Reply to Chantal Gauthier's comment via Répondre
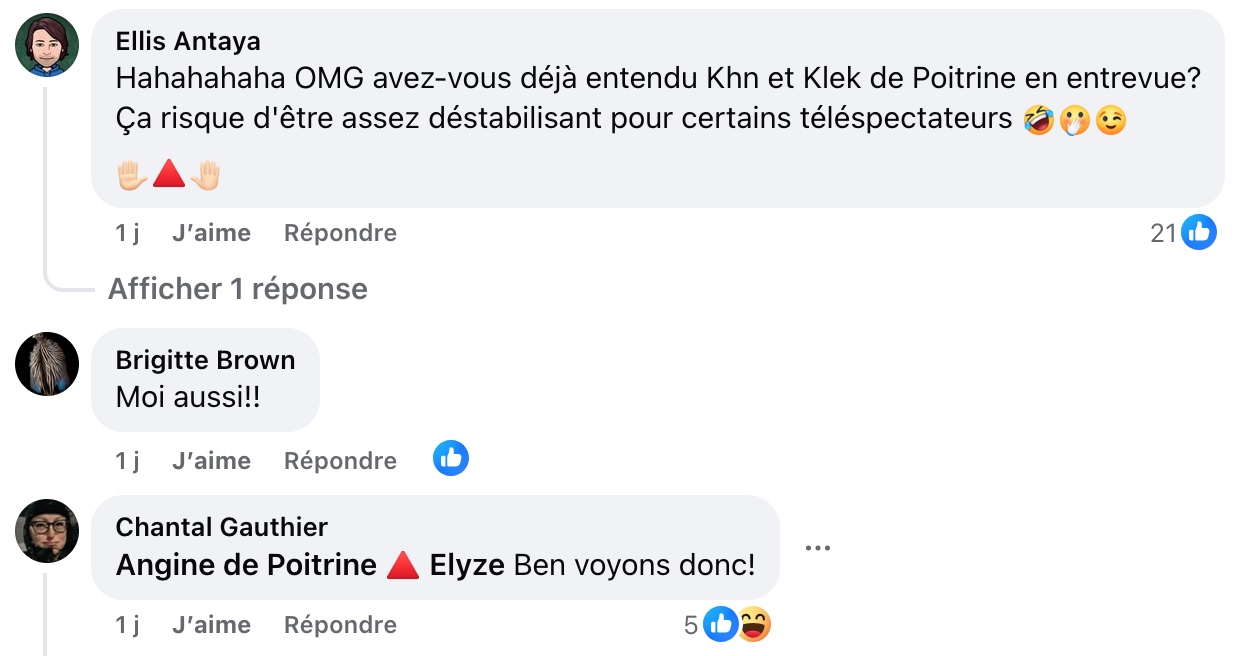Viewport: 1242px width, 656px height. (x=340, y=625)
